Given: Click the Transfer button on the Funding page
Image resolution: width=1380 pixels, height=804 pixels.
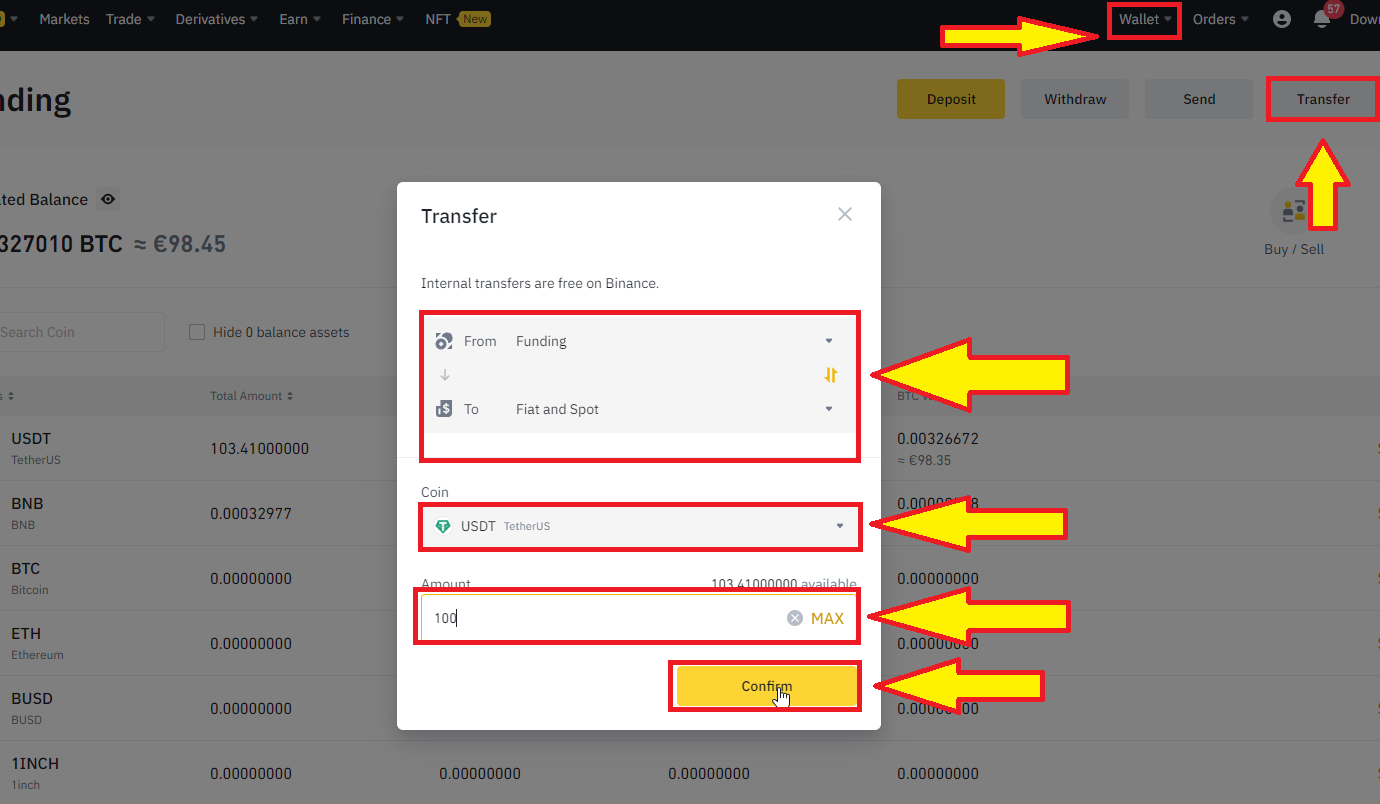Looking at the screenshot, I should pyautogui.click(x=1323, y=99).
